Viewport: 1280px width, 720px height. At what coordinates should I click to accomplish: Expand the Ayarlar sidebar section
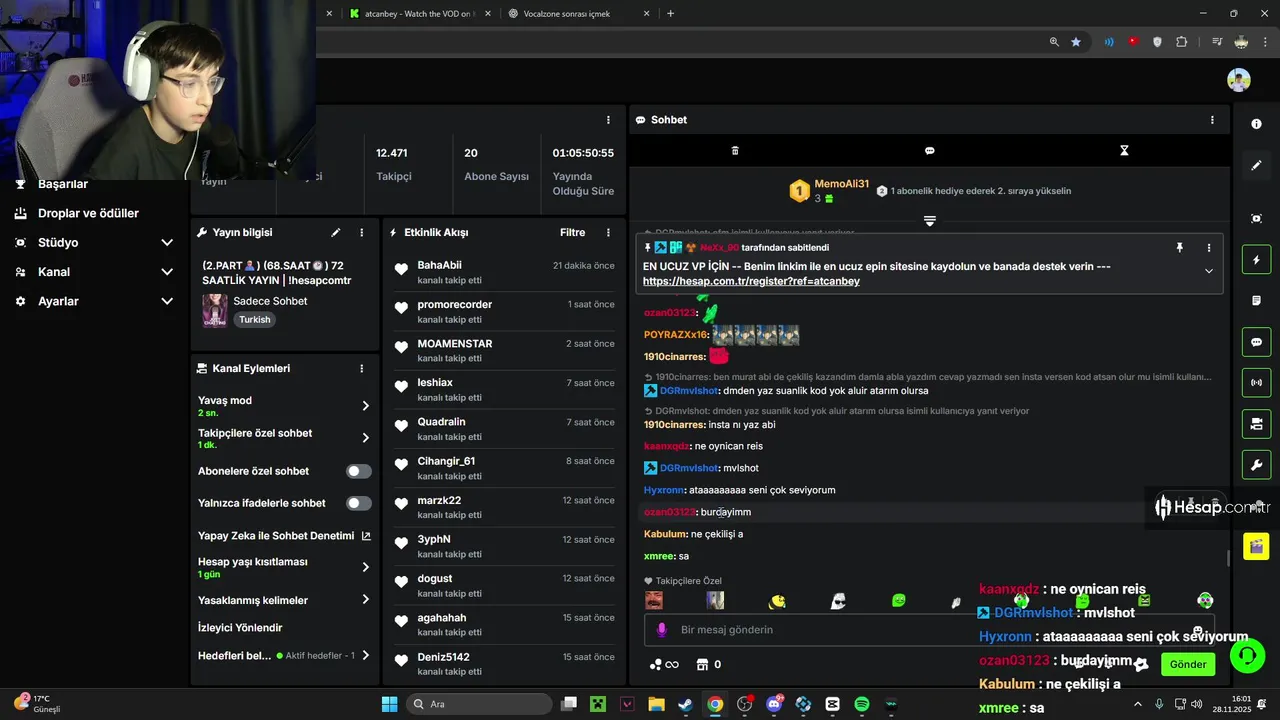(x=167, y=301)
